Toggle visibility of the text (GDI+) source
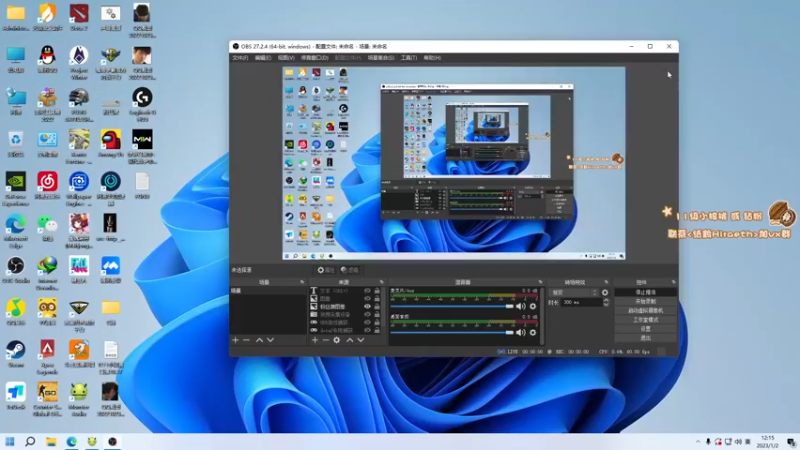This screenshot has height=450, width=800. click(367, 291)
